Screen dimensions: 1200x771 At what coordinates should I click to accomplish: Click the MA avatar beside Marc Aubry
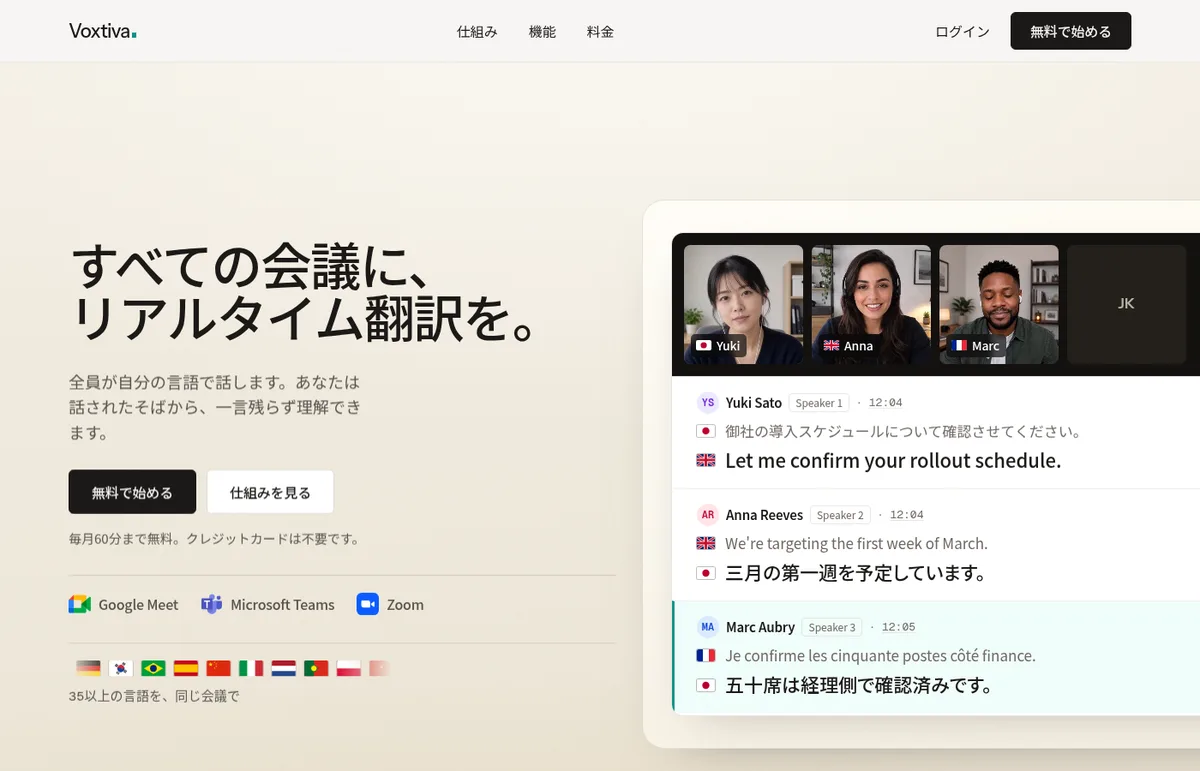coord(708,627)
